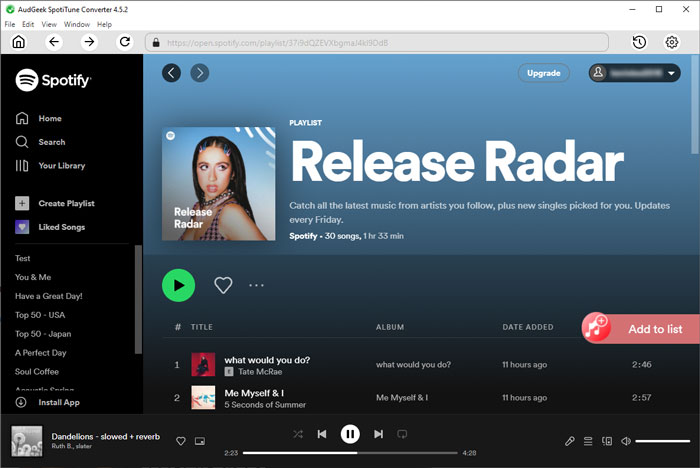Open connect to a device icon
This screenshot has height=468, width=700.
click(607, 441)
